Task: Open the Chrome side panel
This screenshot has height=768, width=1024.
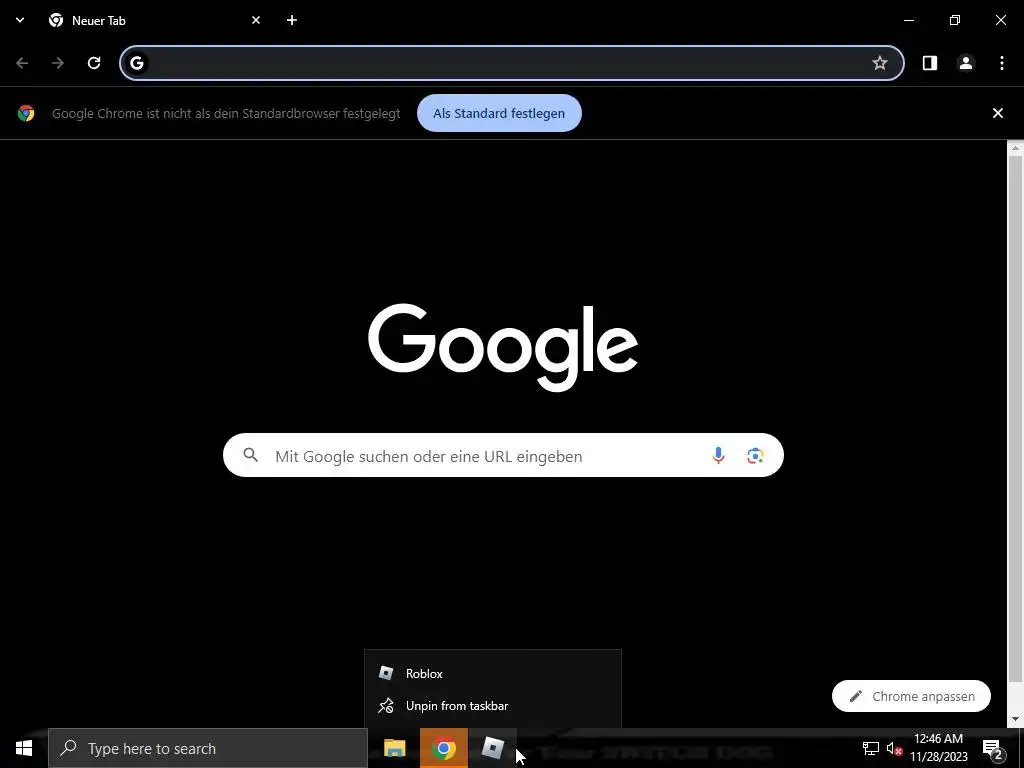Action: [x=930, y=63]
